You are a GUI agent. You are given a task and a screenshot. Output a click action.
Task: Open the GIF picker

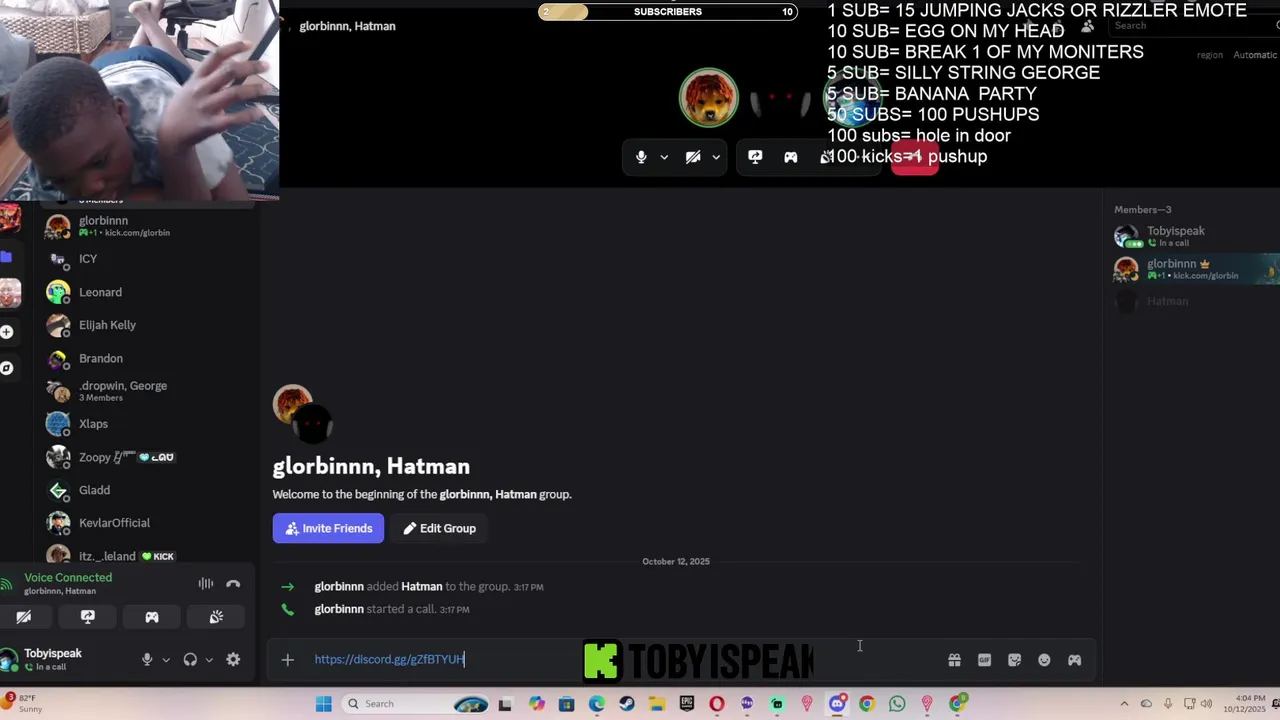[x=984, y=660]
